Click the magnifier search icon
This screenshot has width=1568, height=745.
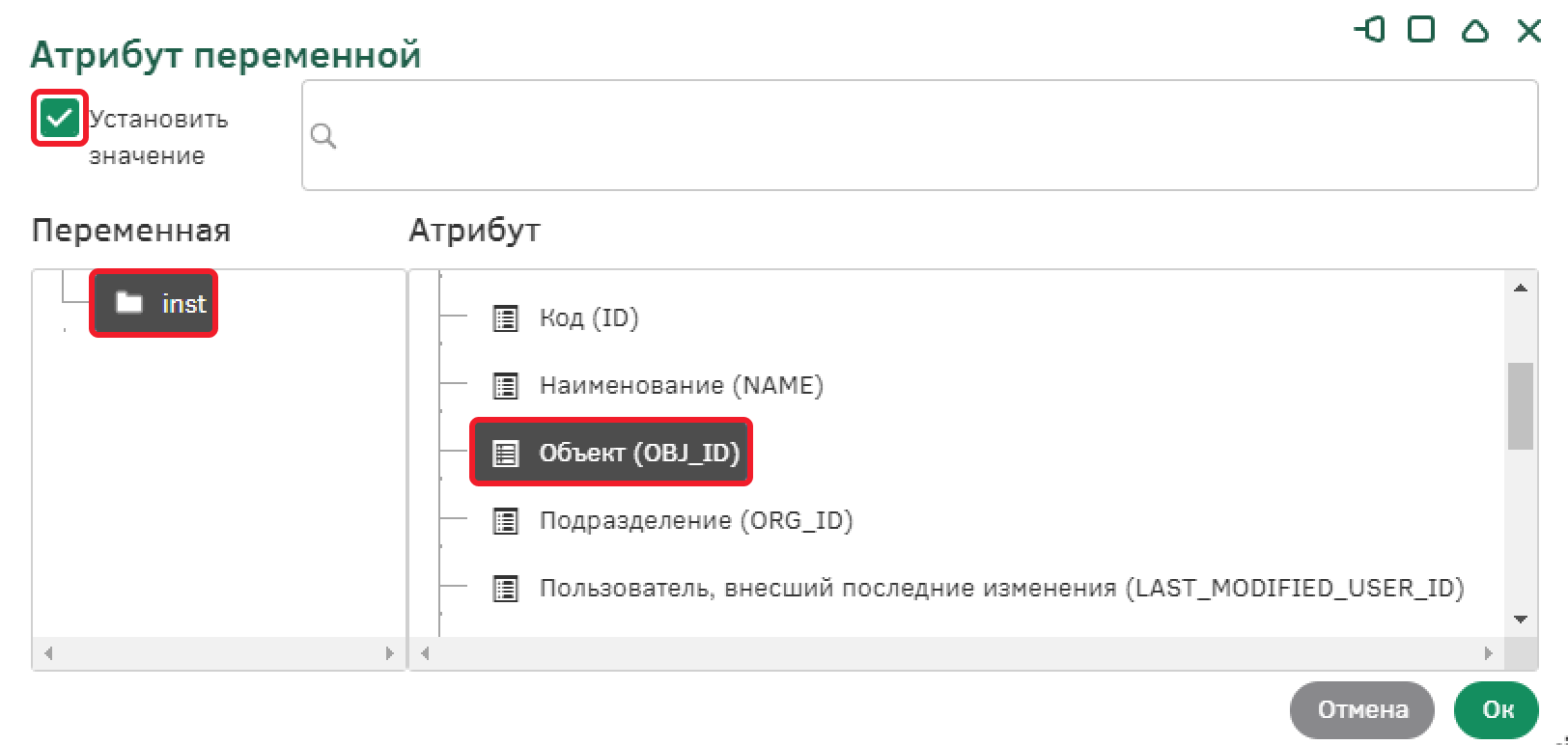coord(323,136)
